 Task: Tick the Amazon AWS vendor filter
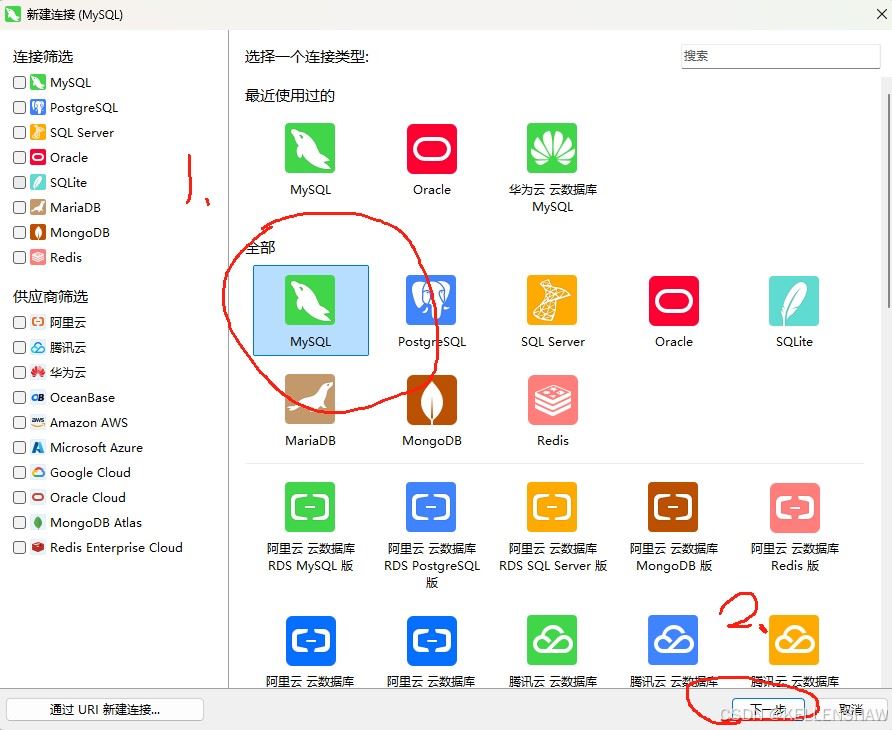click(x=19, y=423)
